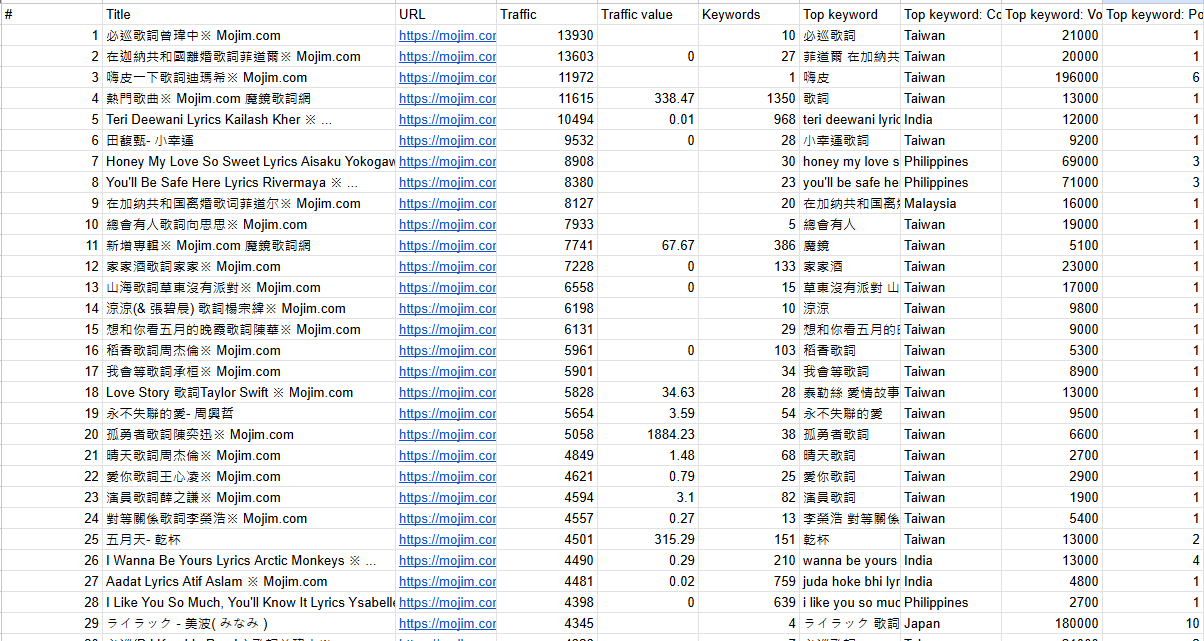The height and width of the screenshot is (641, 1204).
Task: Select the Top keyword column header
Action: coord(850,14)
